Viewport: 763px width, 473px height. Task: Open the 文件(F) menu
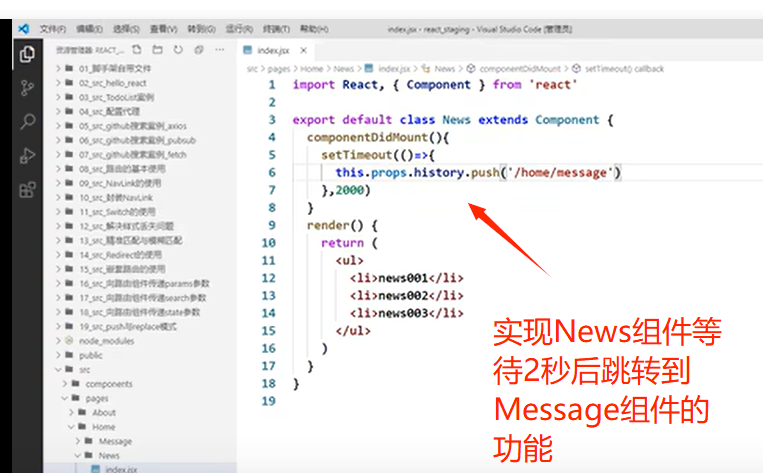pyautogui.click(x=53, y=29)
